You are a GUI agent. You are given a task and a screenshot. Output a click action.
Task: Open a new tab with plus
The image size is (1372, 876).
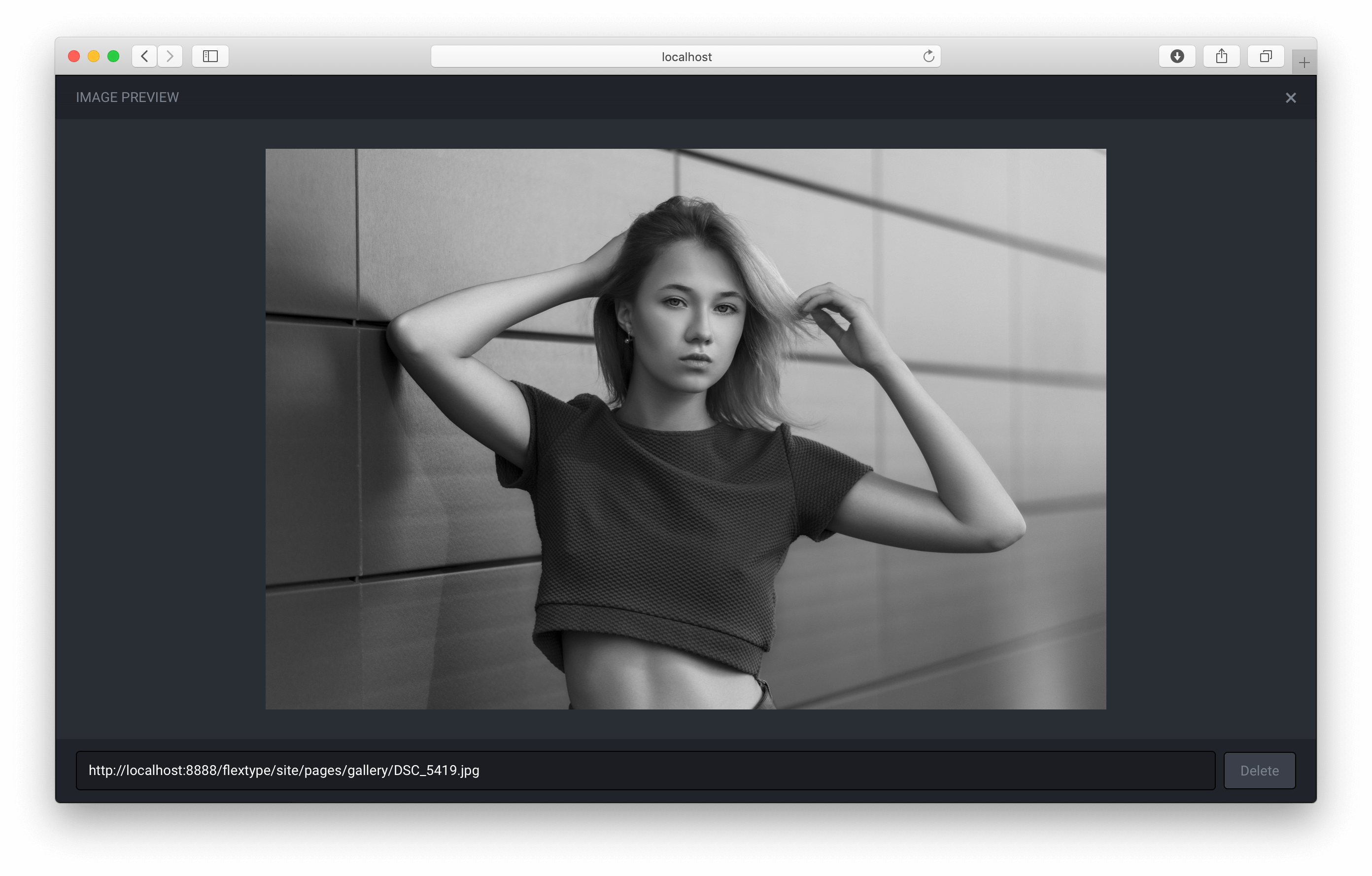tap(1303, 63)
